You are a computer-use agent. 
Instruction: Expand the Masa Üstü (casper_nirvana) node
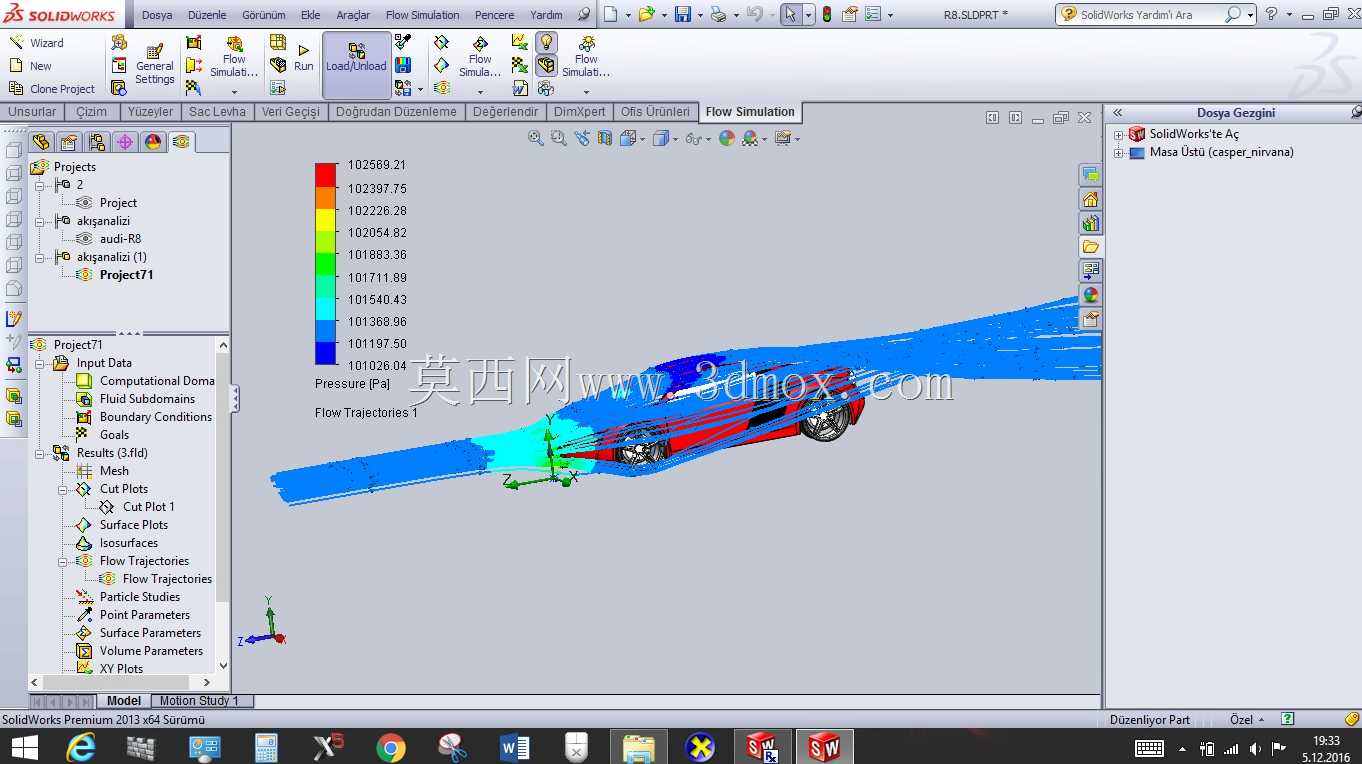tap(1119, 153)
